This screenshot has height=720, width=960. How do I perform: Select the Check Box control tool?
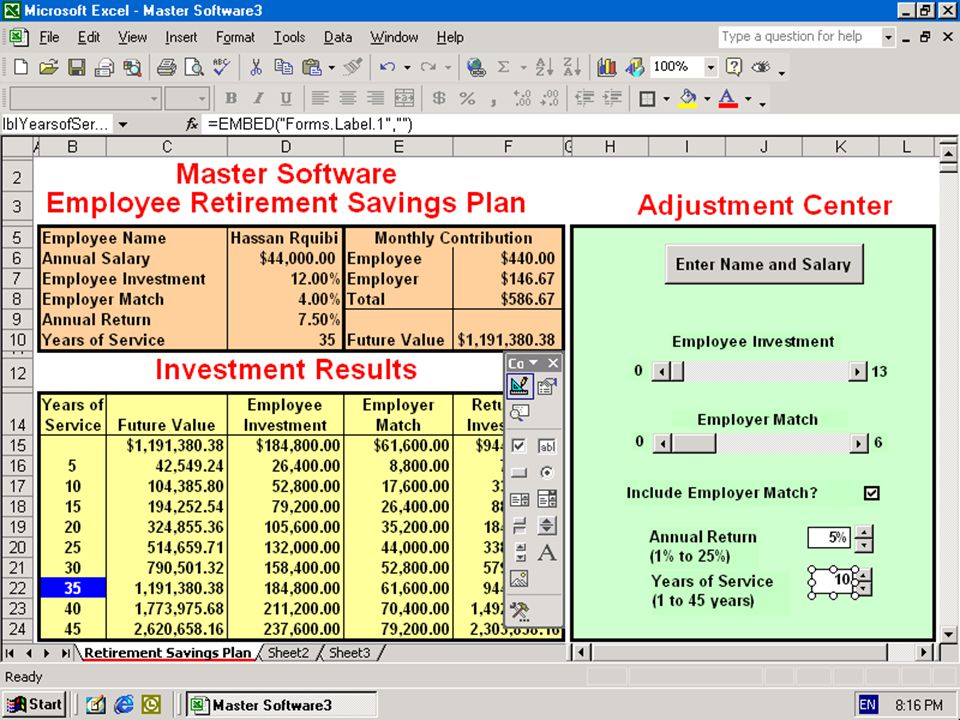(x=519, y=446)
